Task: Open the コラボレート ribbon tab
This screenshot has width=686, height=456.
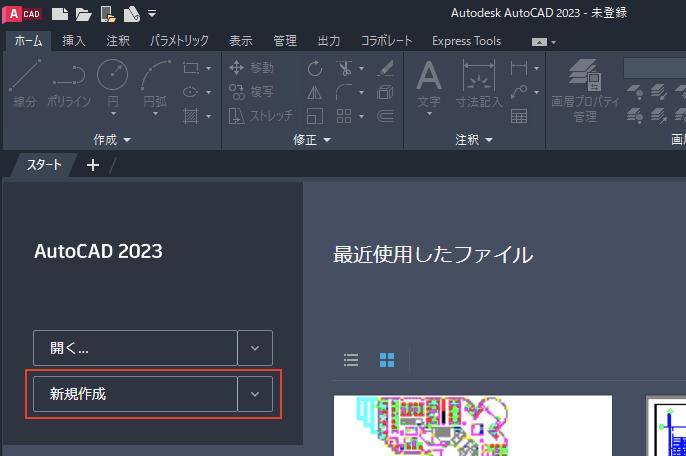Action: (386, 41)
